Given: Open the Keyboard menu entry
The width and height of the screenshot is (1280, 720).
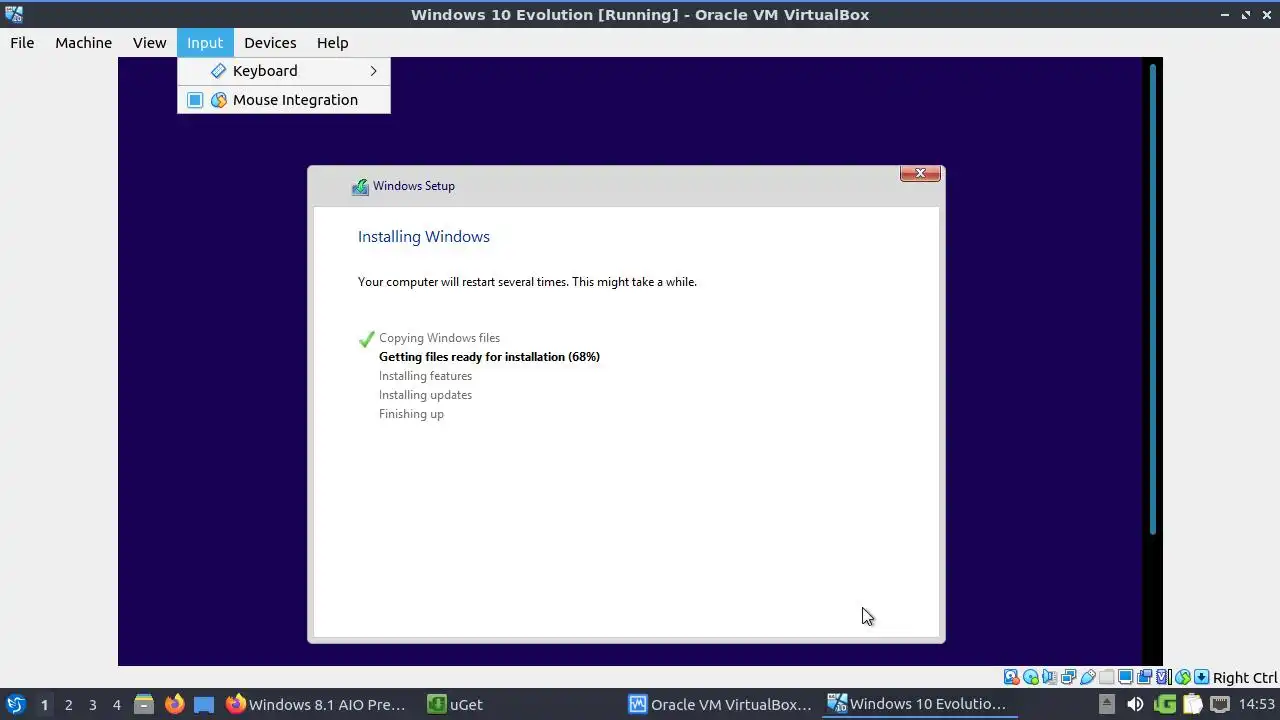Looking at the screenshot, I should point(284,71).
